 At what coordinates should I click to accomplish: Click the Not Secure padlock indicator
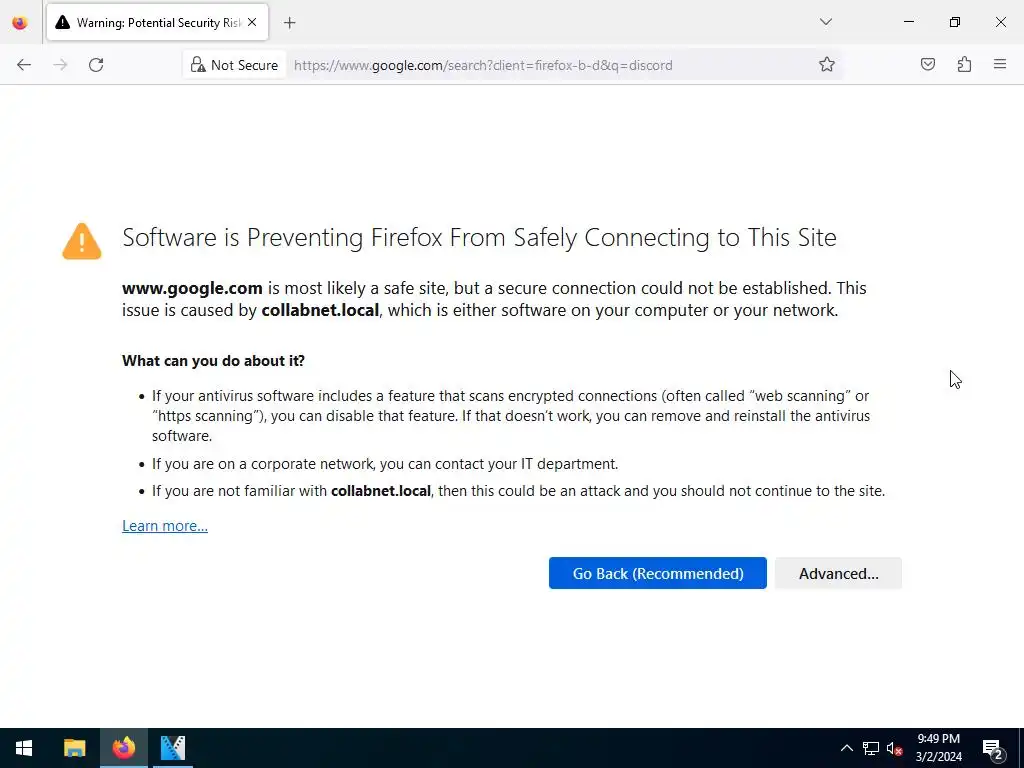point(234,65)
